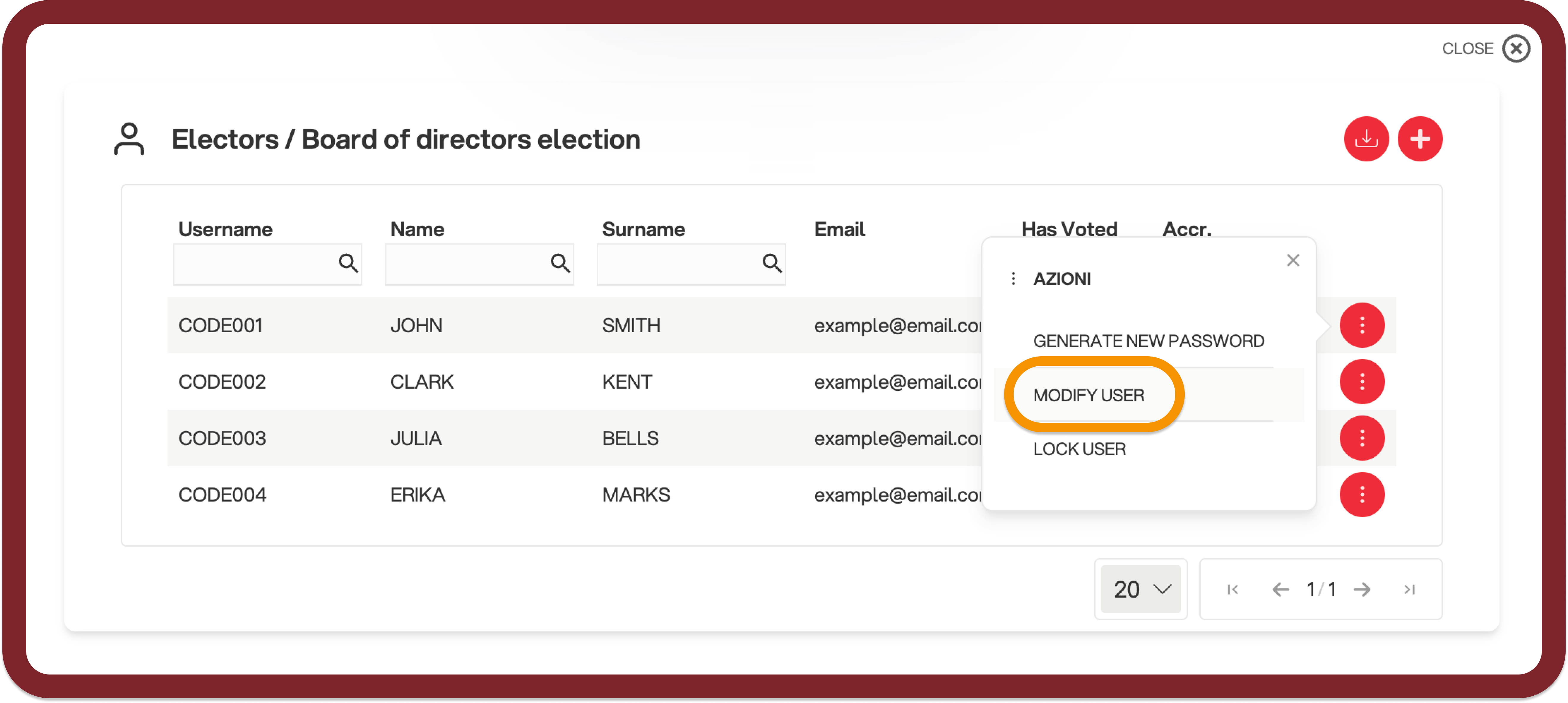This screenshot has height=703, width=1568.
Task: Click the name ERIKA
Action: (x=418, y=495)
